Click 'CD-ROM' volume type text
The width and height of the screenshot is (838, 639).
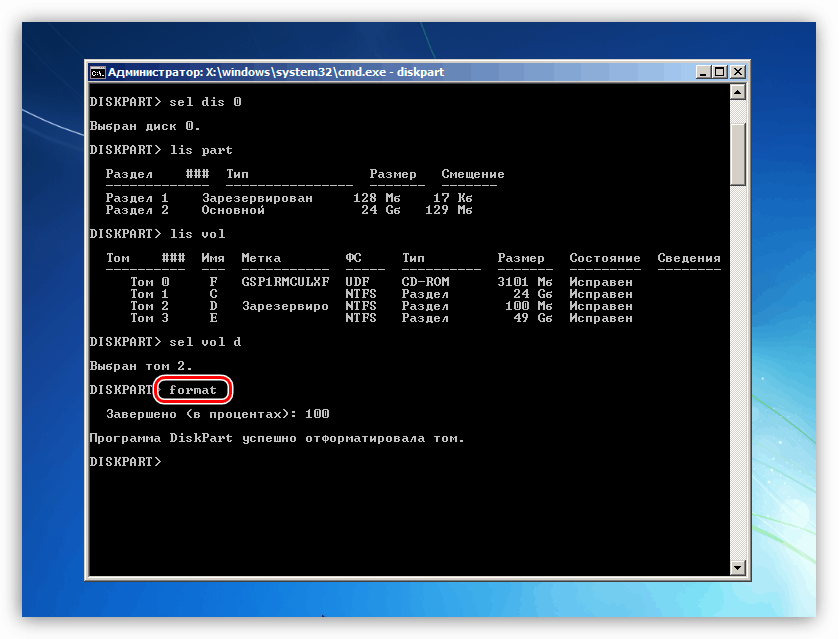pos(425,282)
